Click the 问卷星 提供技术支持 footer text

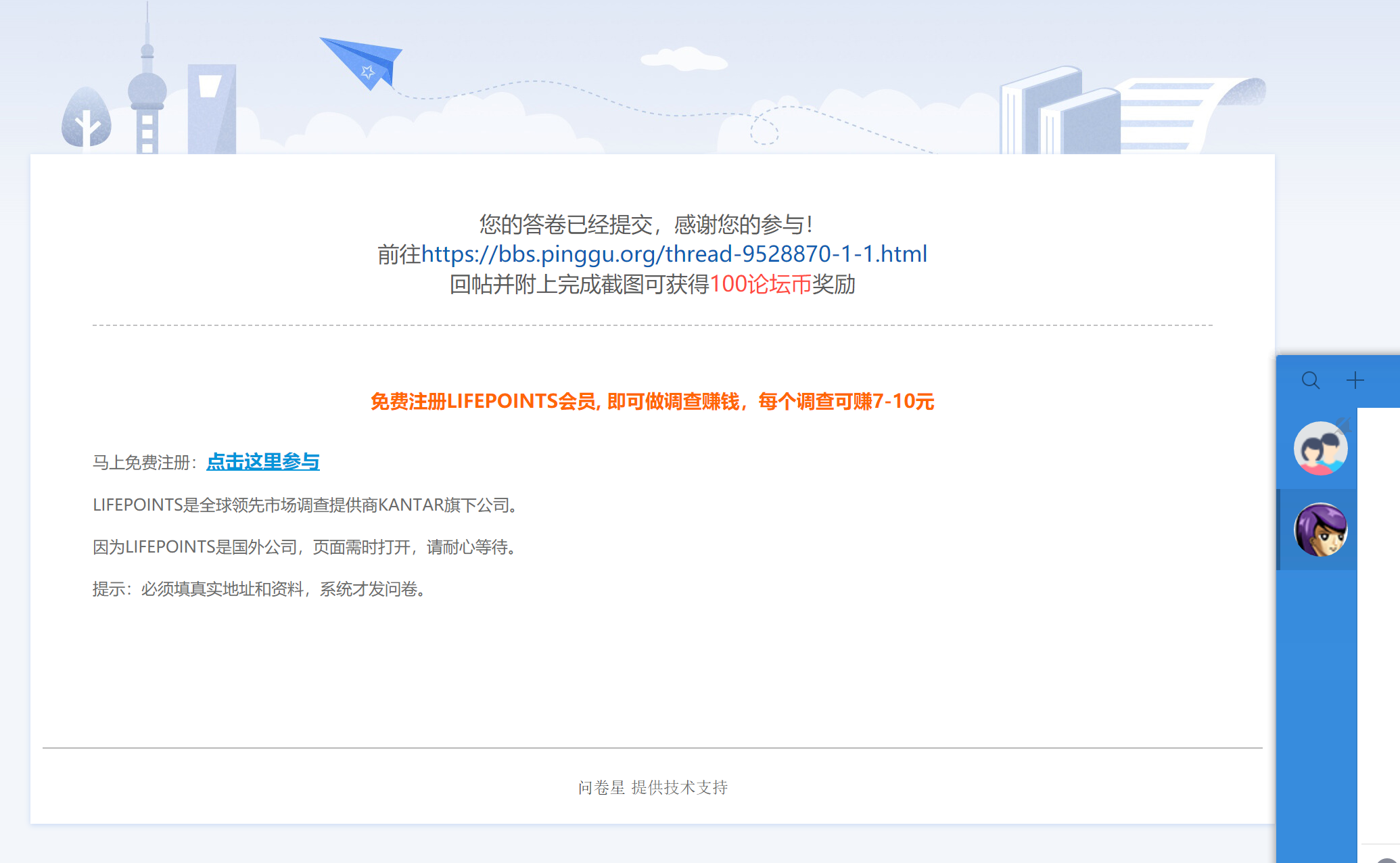click(653, 787)
